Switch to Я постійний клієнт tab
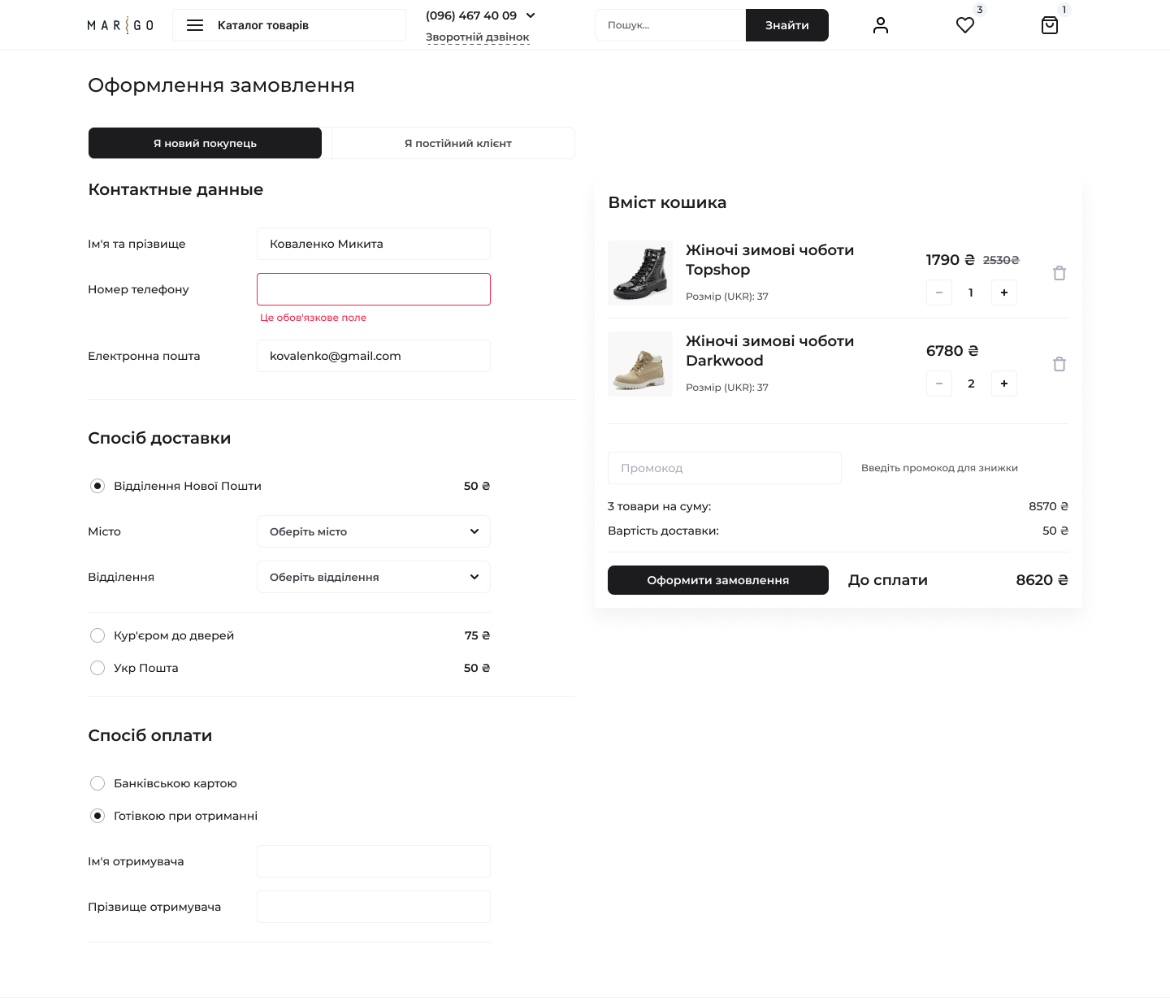The width and height of the screenshot is (1170, 1000). tap(457, 143)
